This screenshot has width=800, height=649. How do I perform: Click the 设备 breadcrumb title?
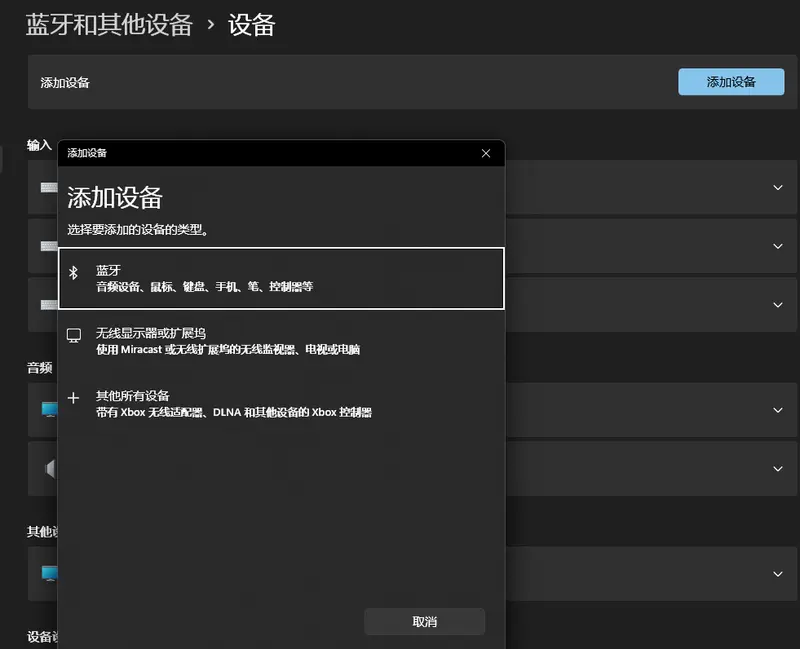click(x=252, y=24)
